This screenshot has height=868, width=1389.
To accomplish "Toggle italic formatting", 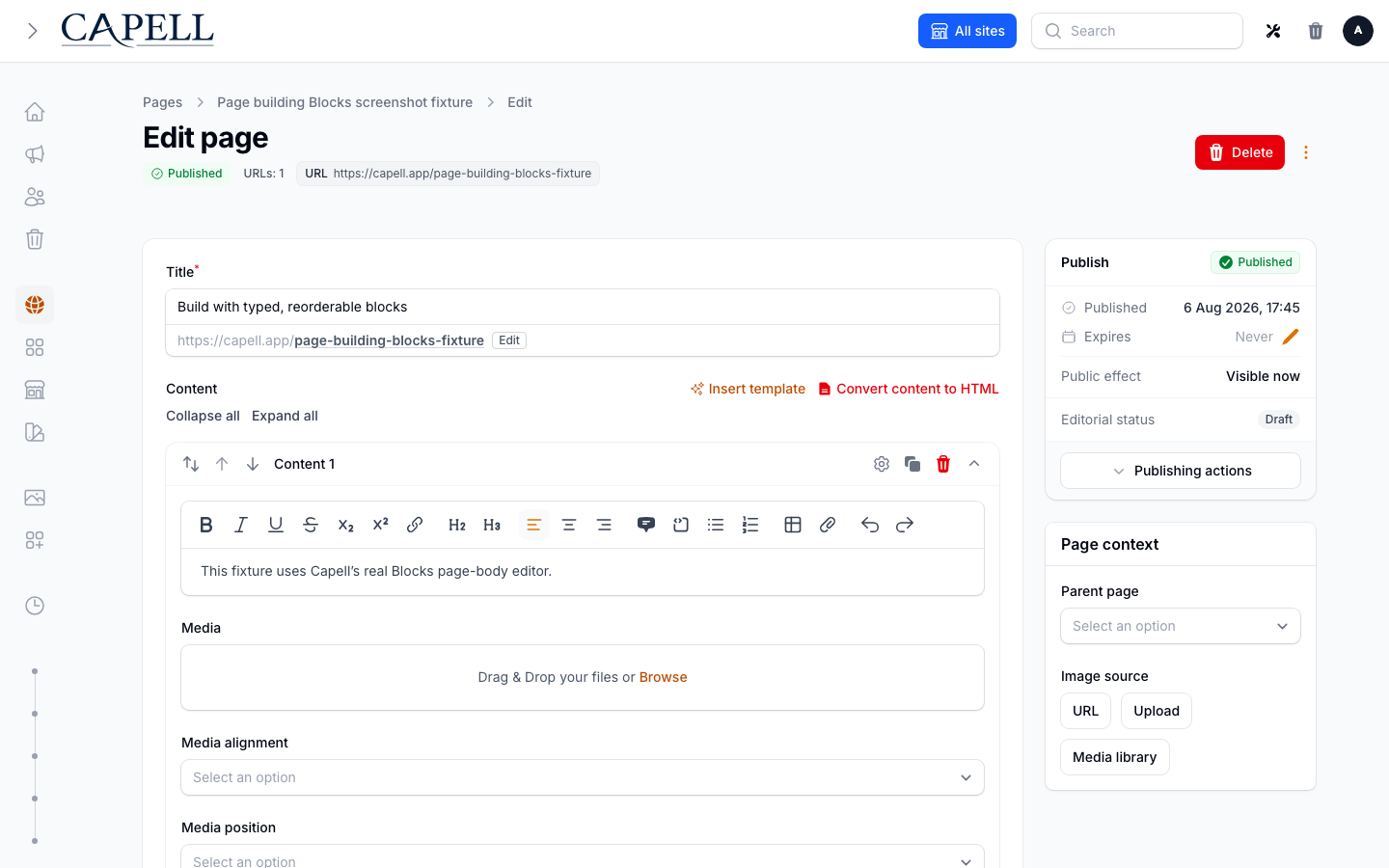I will [241, 525].
